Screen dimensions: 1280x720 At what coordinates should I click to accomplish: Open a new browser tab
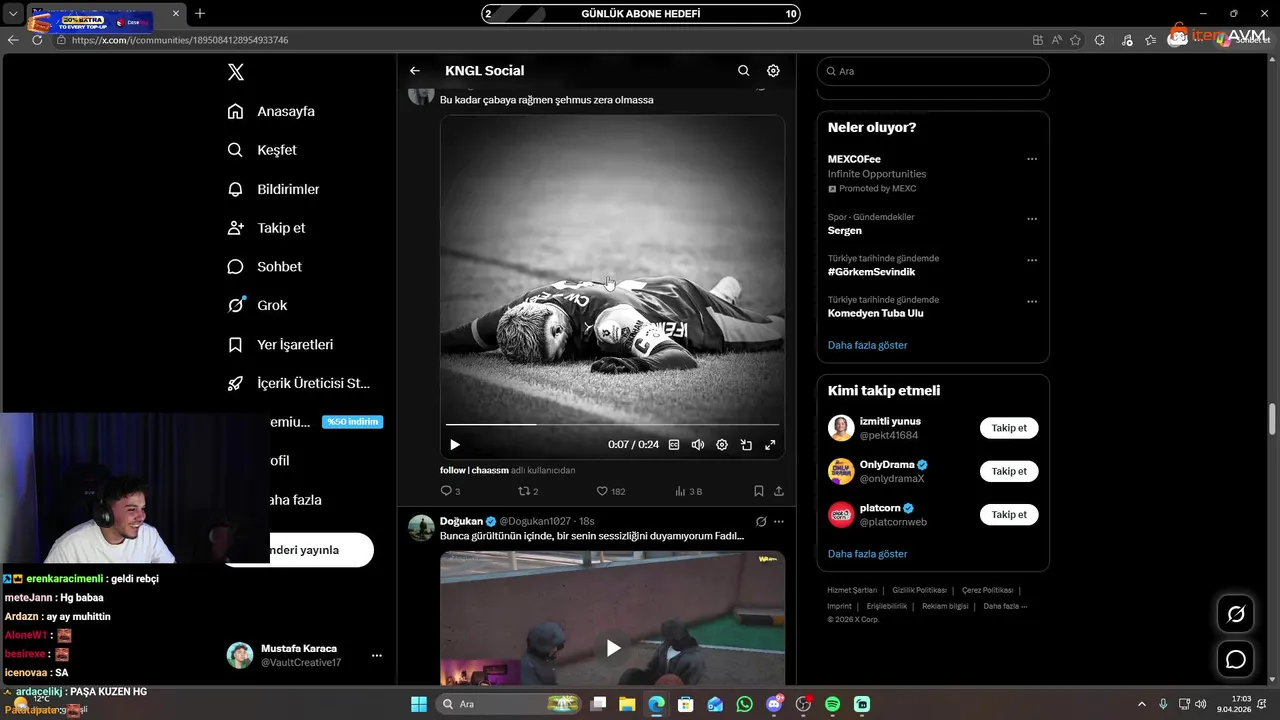coord(200,13)
